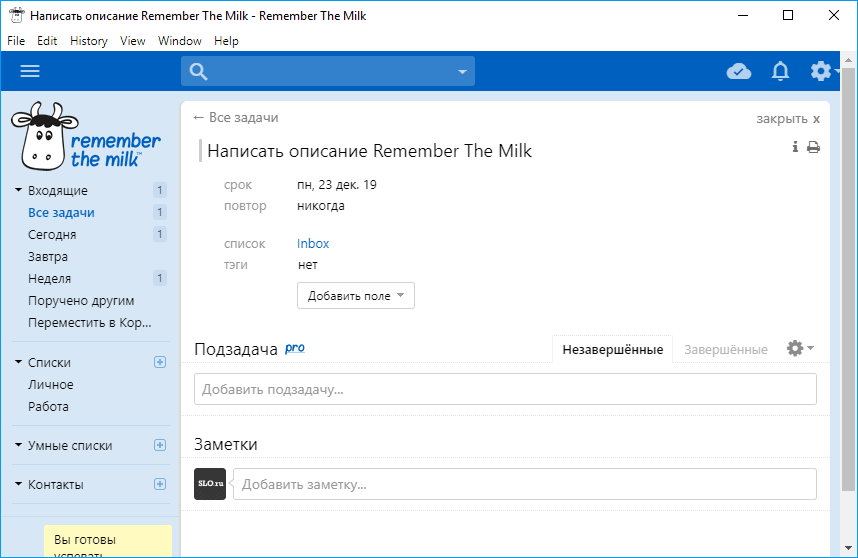Click the scrollbar down arrow
Viewport: 858px width, 558px height.
[x=849, y=548]
